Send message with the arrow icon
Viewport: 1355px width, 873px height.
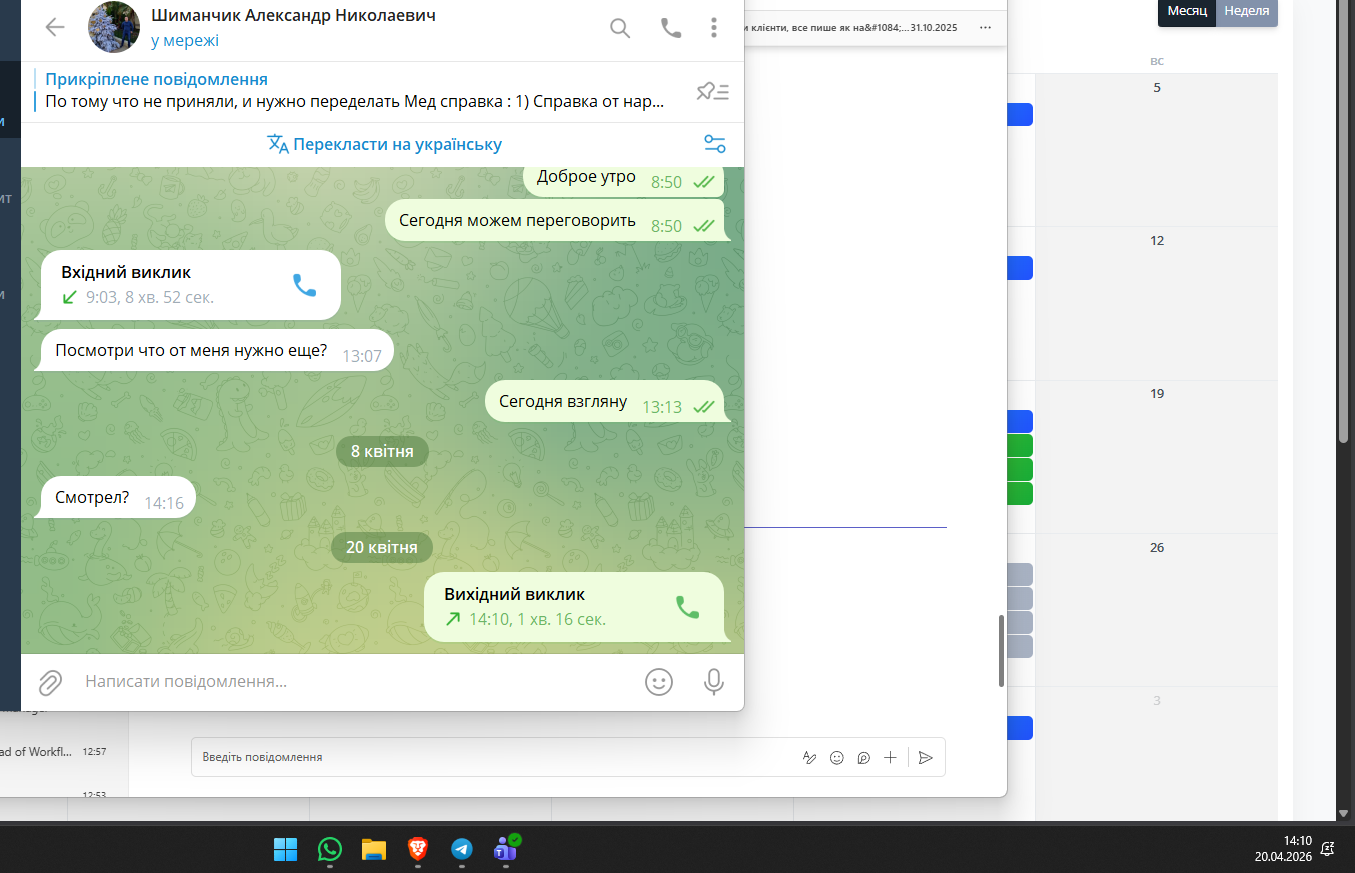[x=926, y=758]
